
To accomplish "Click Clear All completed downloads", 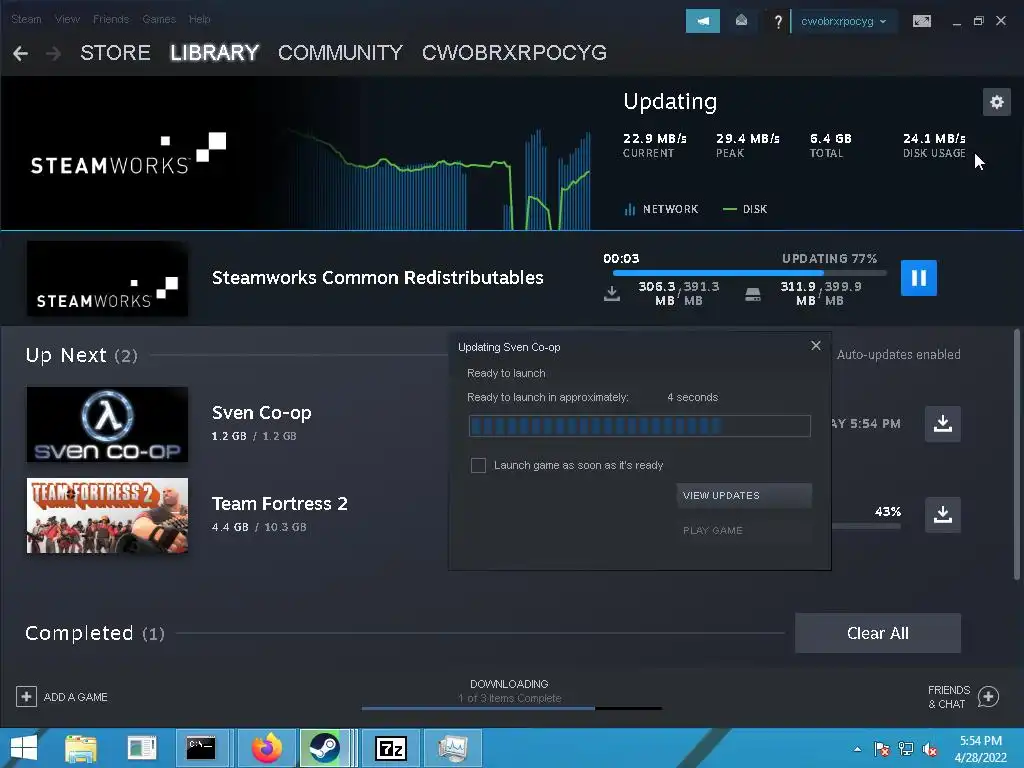I will [x=878, y=633].
